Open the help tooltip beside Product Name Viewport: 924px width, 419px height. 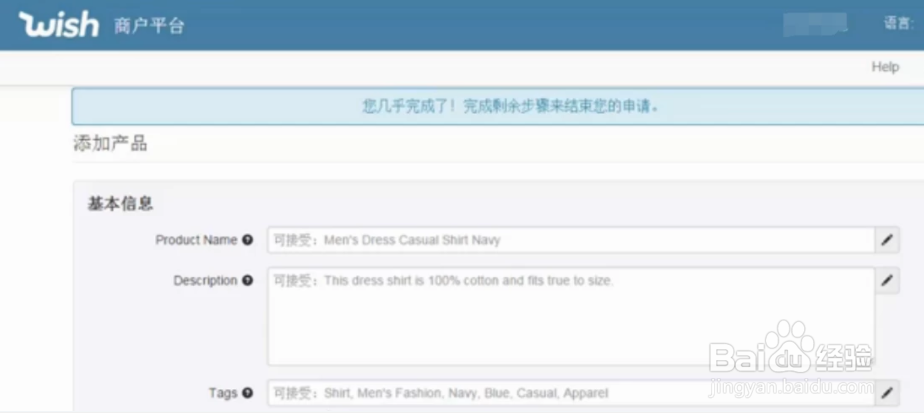pyautogui.click(x=248, y=240)
